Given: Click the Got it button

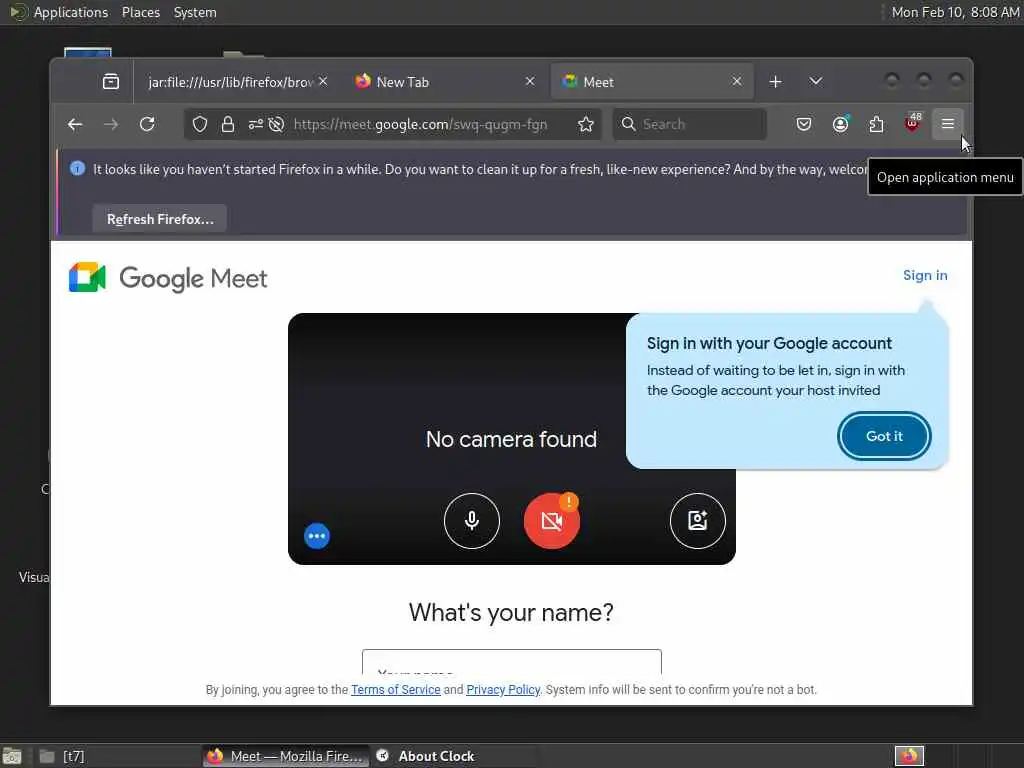Looking at the screenshot, I should [884, 436].
